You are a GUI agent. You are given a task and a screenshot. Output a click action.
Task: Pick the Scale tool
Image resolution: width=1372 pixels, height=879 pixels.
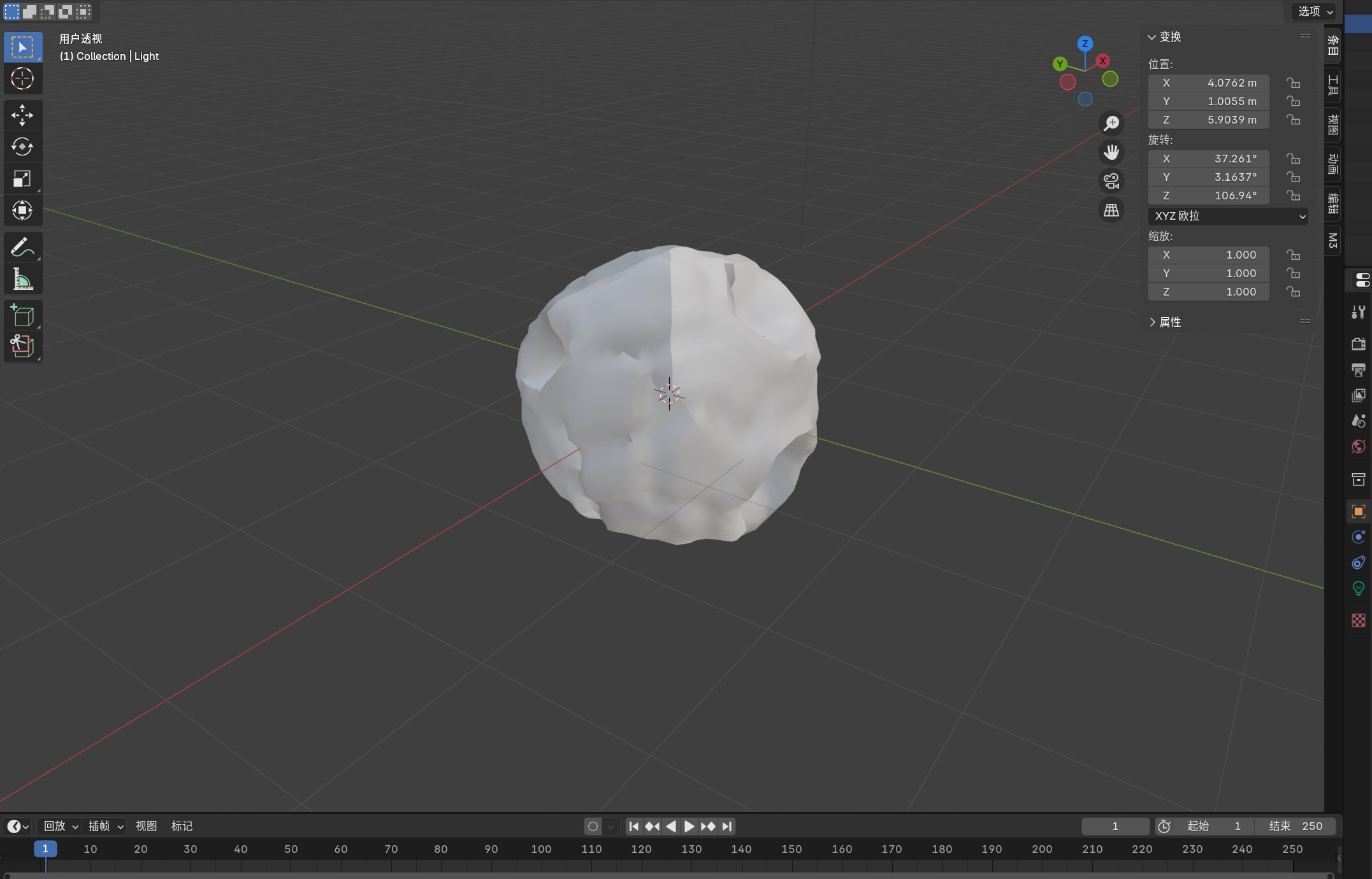click(22, 179)
